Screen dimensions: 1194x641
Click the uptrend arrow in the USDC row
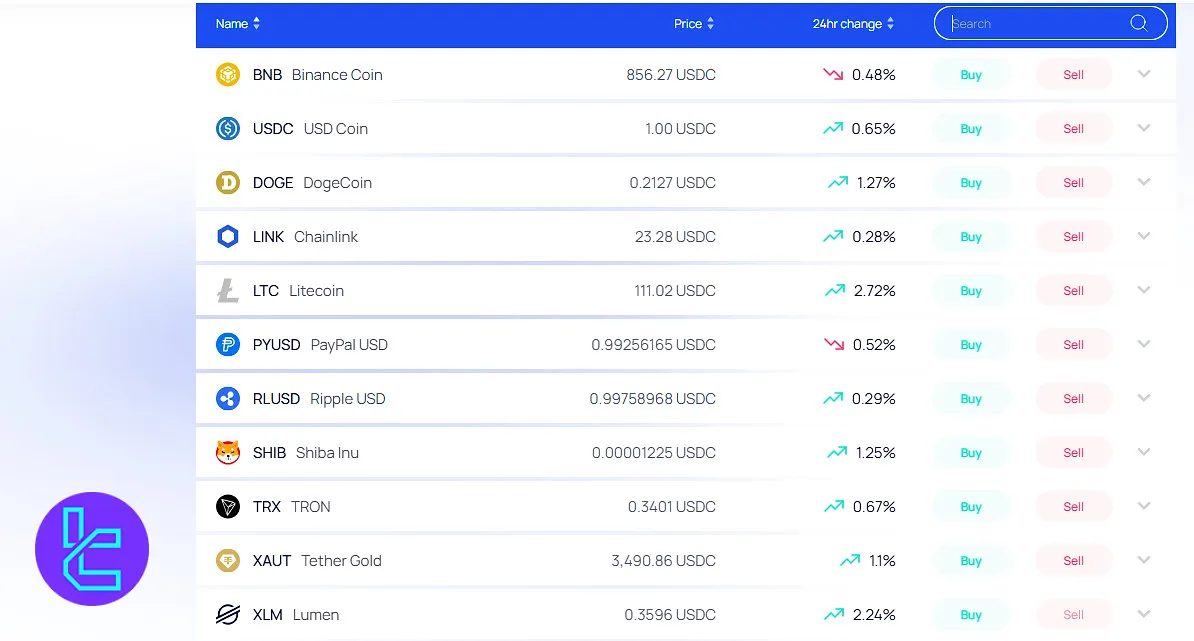(833, 128)
